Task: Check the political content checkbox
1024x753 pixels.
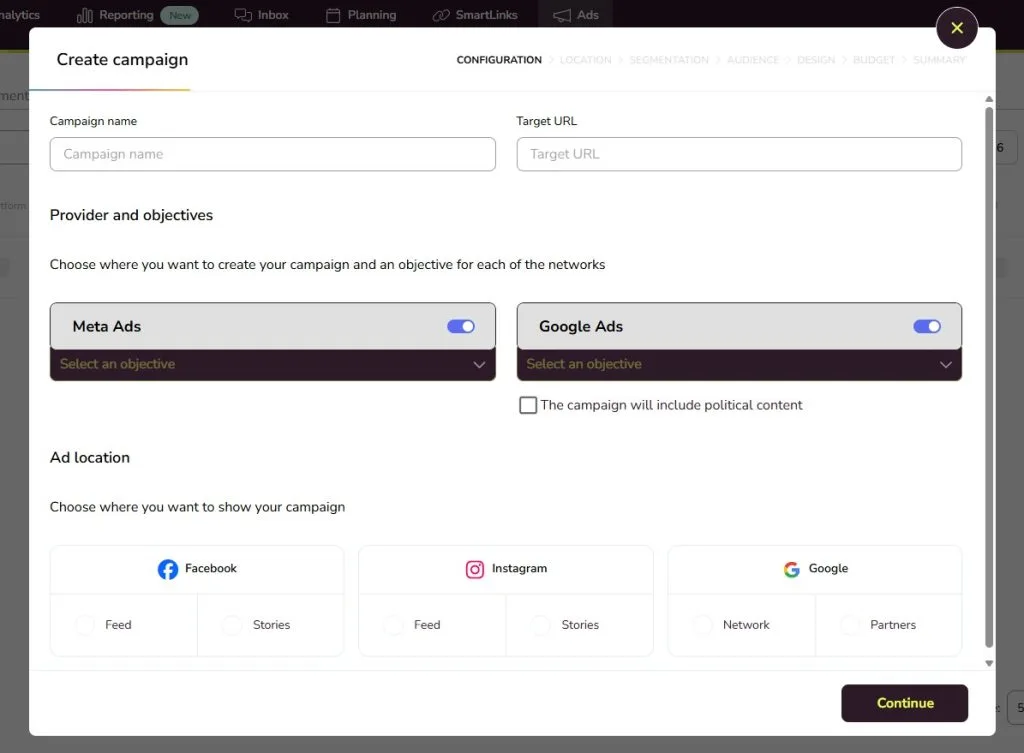Action: (x=528, y=405)
